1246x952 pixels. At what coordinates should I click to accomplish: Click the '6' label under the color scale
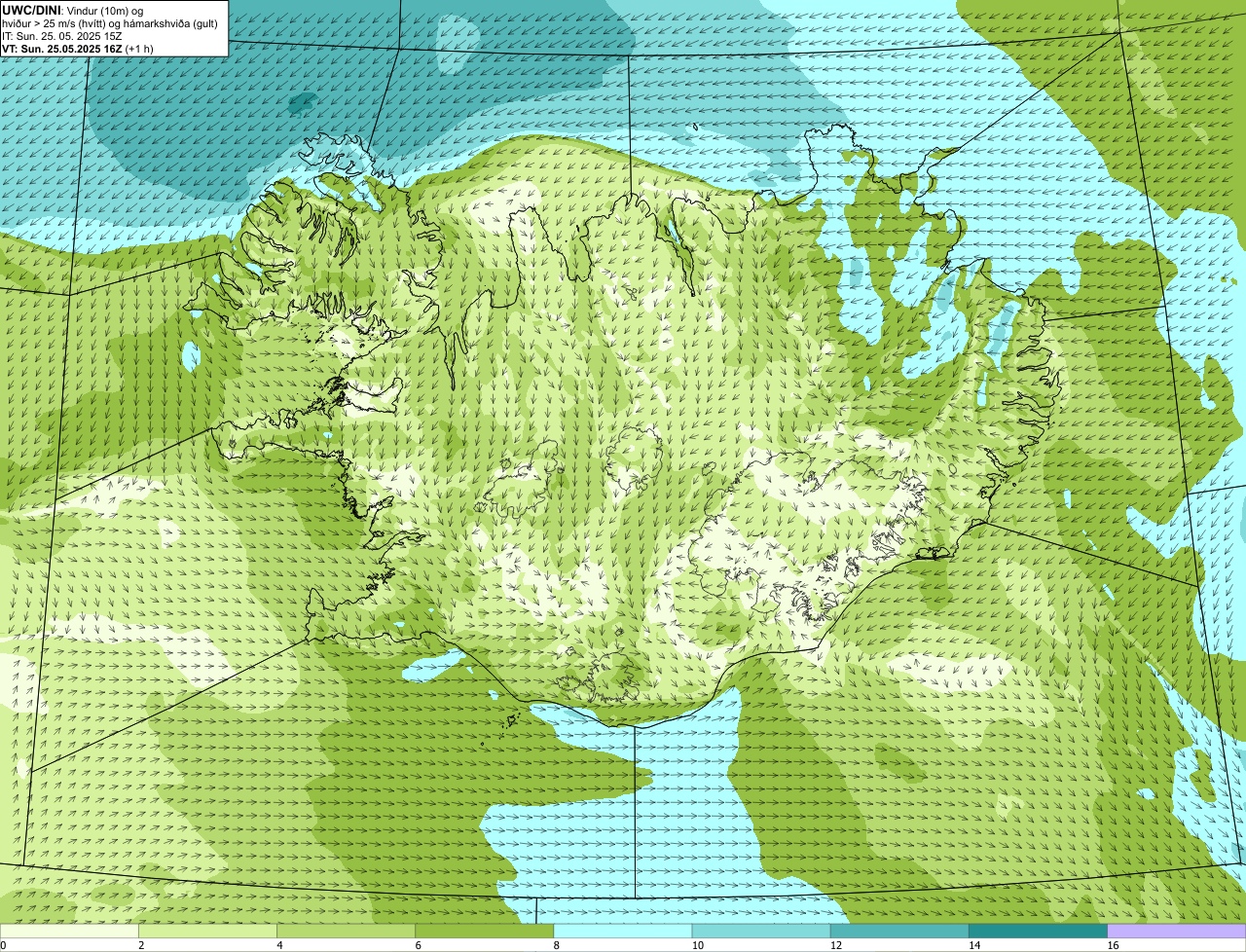click(419, 945)
